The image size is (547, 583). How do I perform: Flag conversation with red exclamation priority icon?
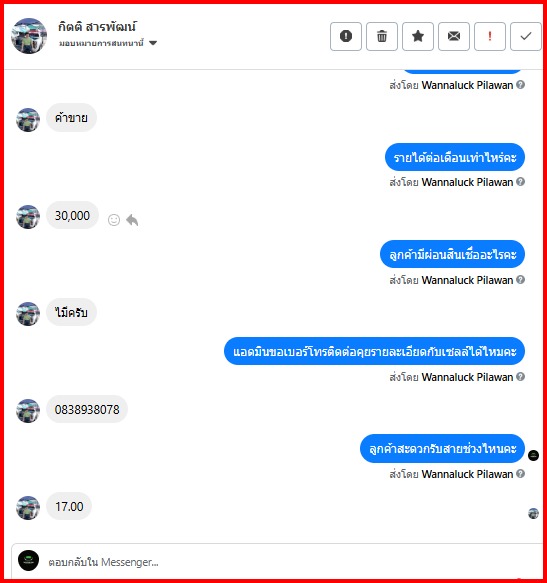[x=490, y=36]
